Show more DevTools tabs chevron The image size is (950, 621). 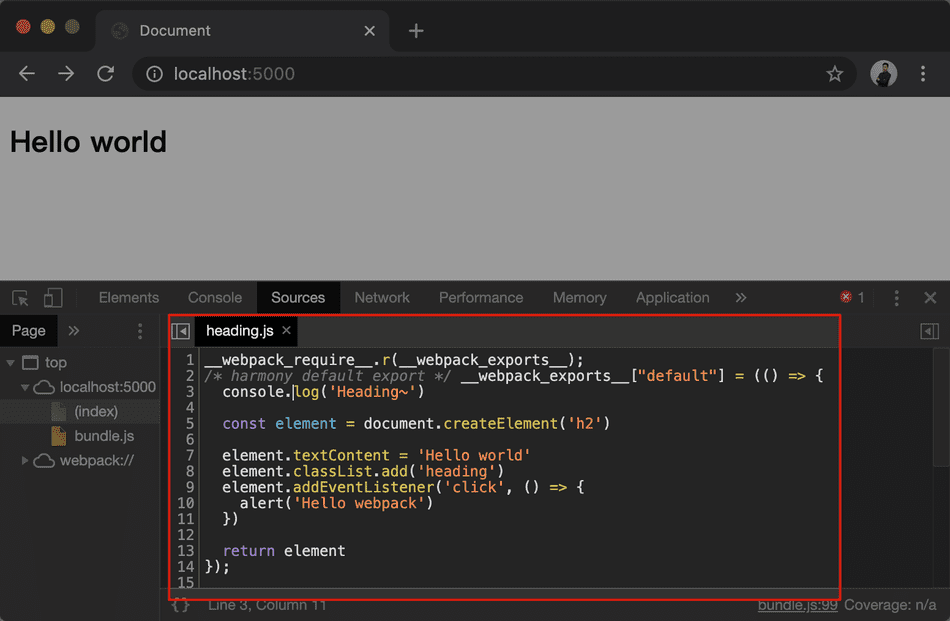coord(740,298)
